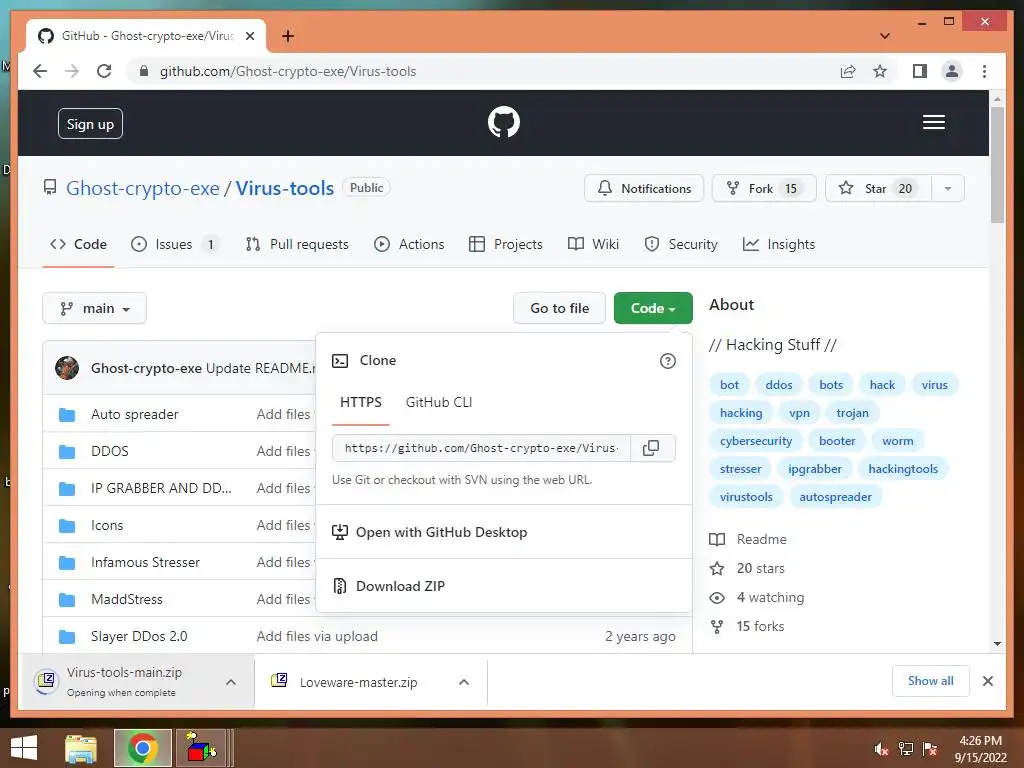Open the Chrome profile avatar
The height and width of the screenshot is (768, 1024).
tap(952, 71)
